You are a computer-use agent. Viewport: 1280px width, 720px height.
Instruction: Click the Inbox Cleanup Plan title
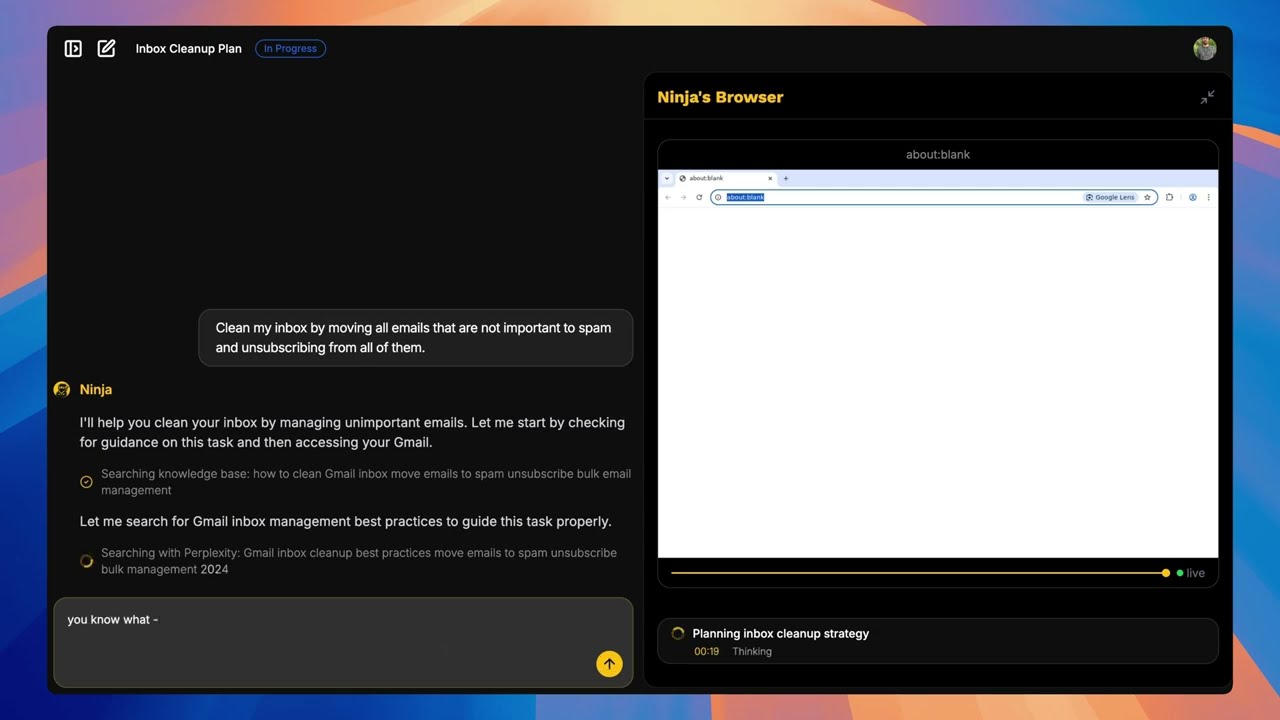pos(189,48)
